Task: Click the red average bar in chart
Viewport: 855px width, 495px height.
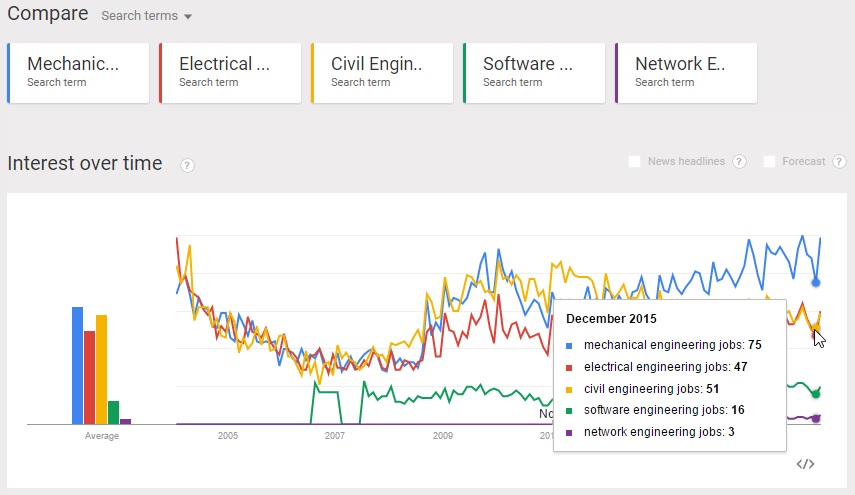Action: [x=89, y=377]
